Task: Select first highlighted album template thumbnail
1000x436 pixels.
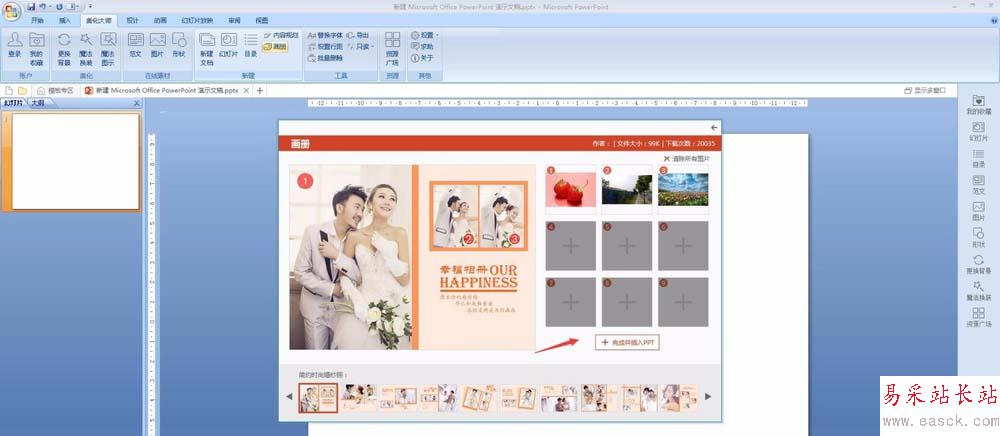Action: click(x=318, y=398)
